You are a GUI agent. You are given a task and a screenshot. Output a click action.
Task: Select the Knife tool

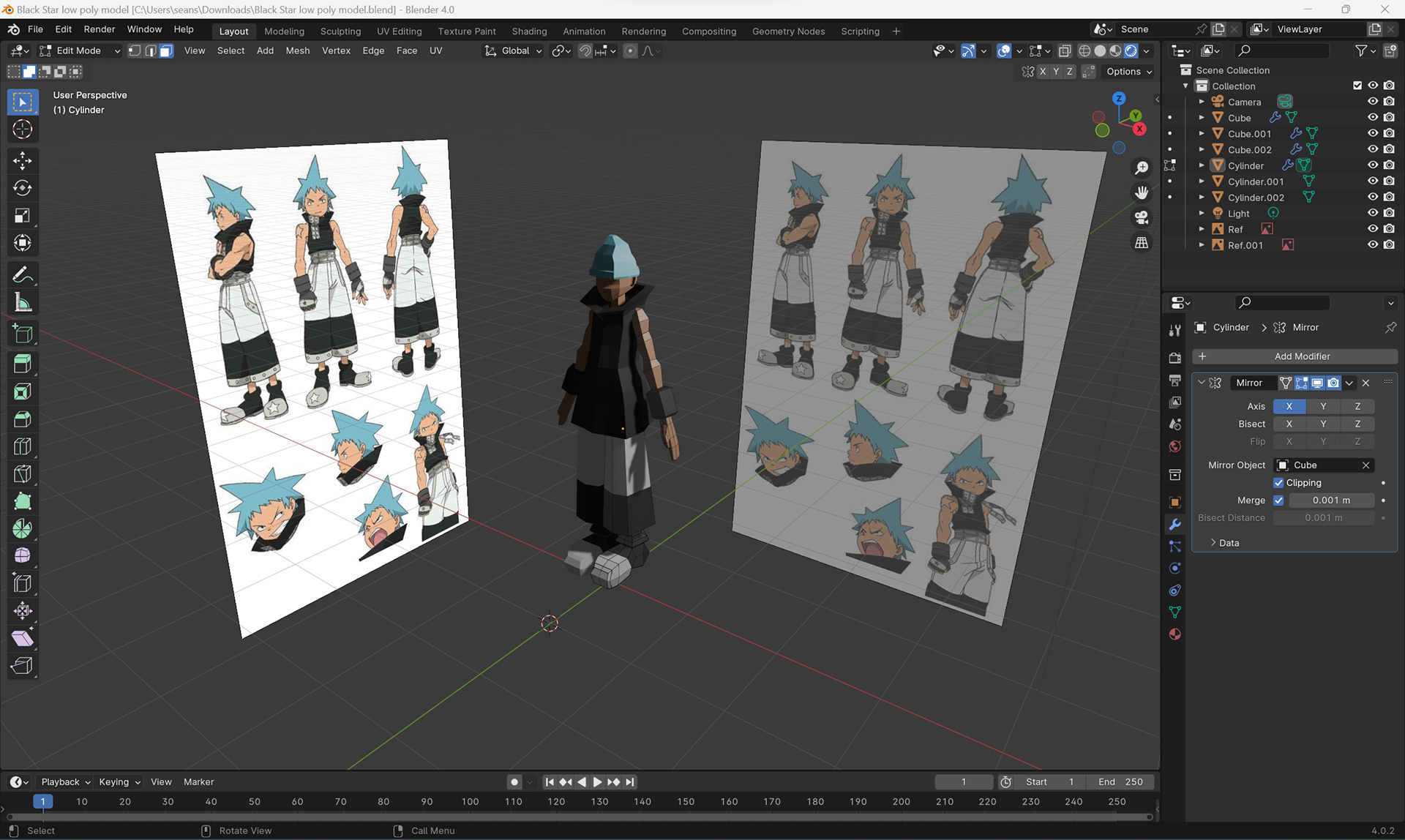coord(23,474)
